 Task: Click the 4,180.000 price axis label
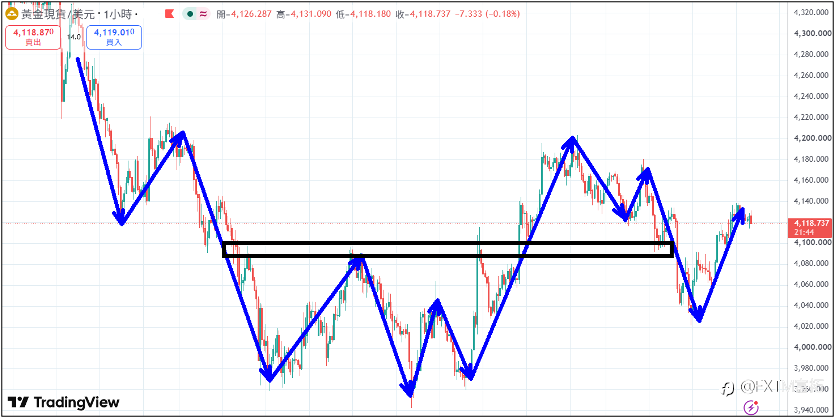click(x=810, y=159)
